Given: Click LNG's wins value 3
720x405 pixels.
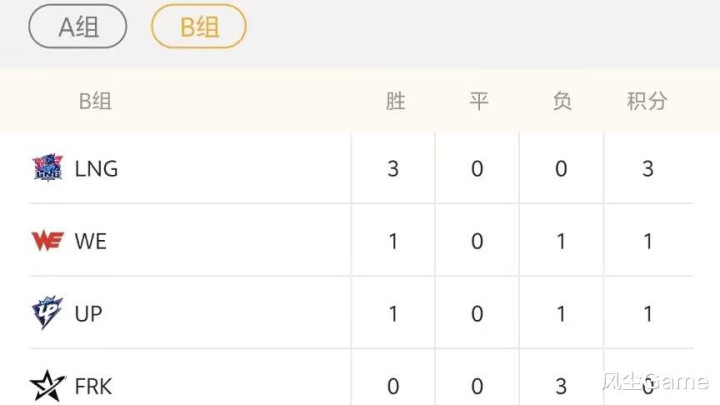Looking at the screenshot, I should tap(393, 169).
